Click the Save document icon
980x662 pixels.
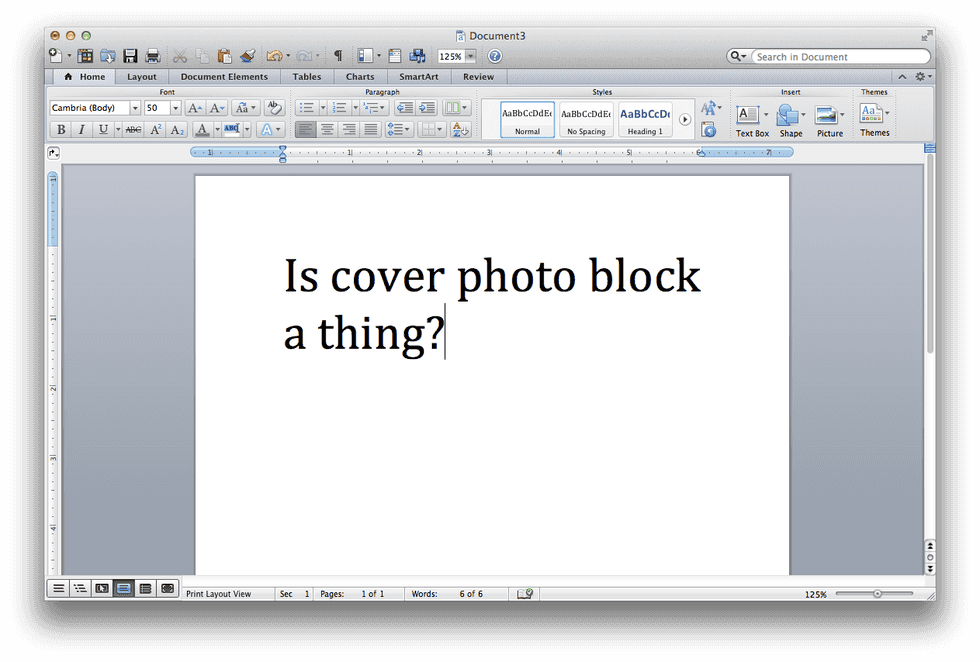130,56
